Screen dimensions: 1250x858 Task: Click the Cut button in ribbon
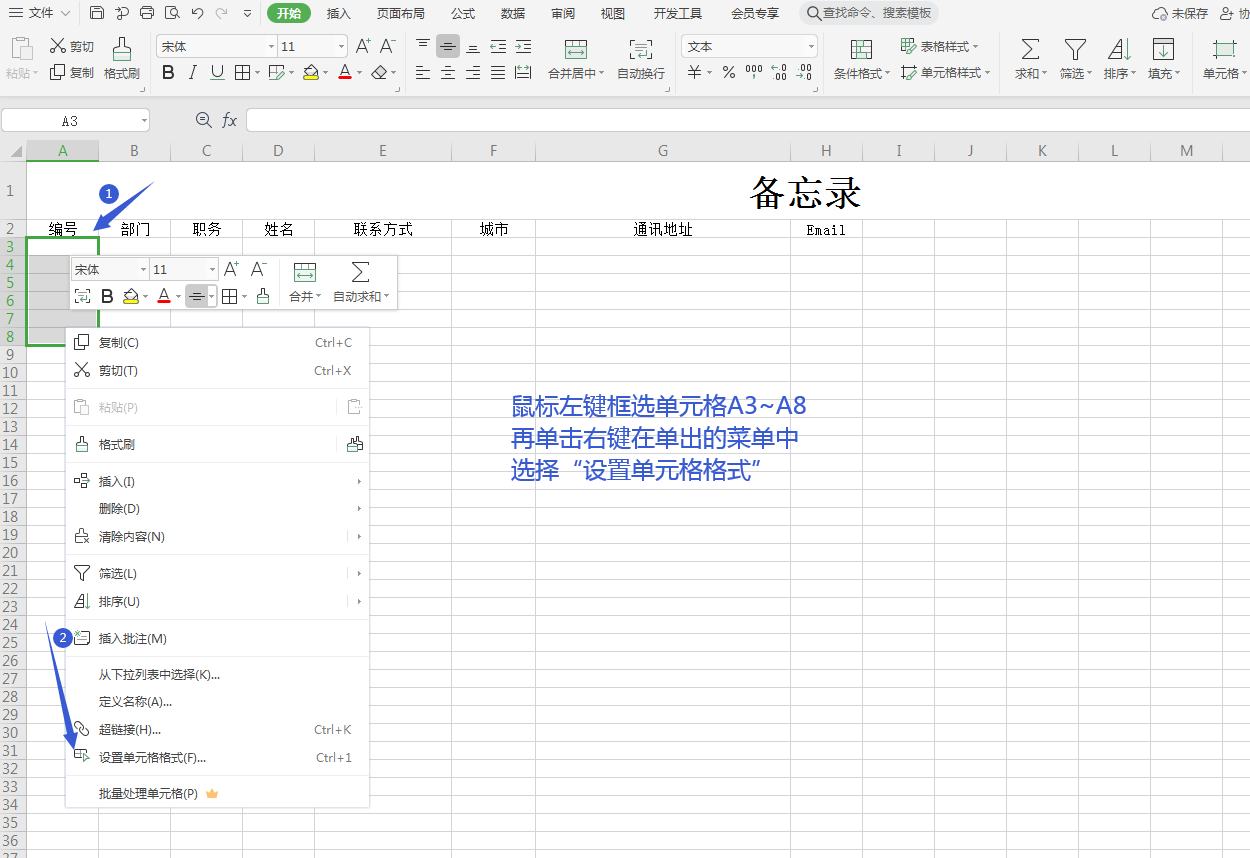[x=72, y=46]
